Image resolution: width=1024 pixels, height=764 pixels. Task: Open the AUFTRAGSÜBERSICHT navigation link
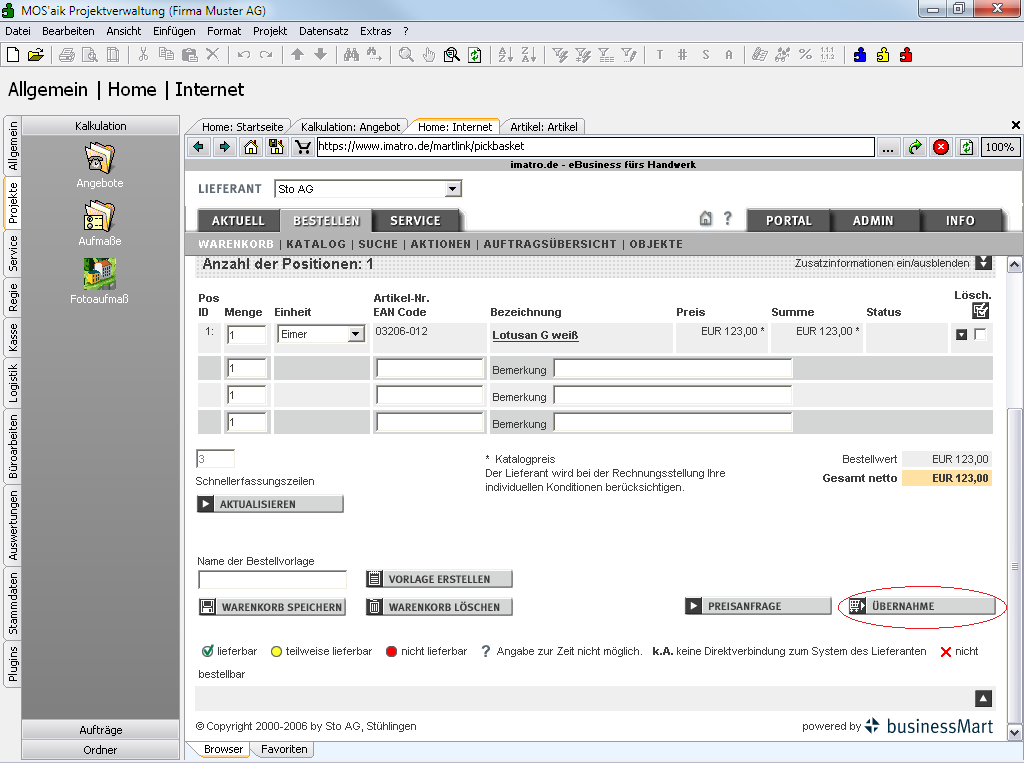(x=550, y=244)
